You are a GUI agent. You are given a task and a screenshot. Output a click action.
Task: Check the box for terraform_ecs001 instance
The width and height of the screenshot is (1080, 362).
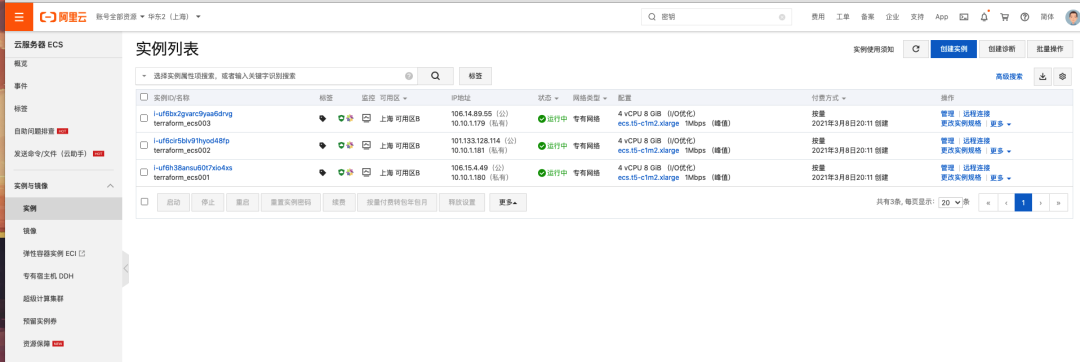144,172
